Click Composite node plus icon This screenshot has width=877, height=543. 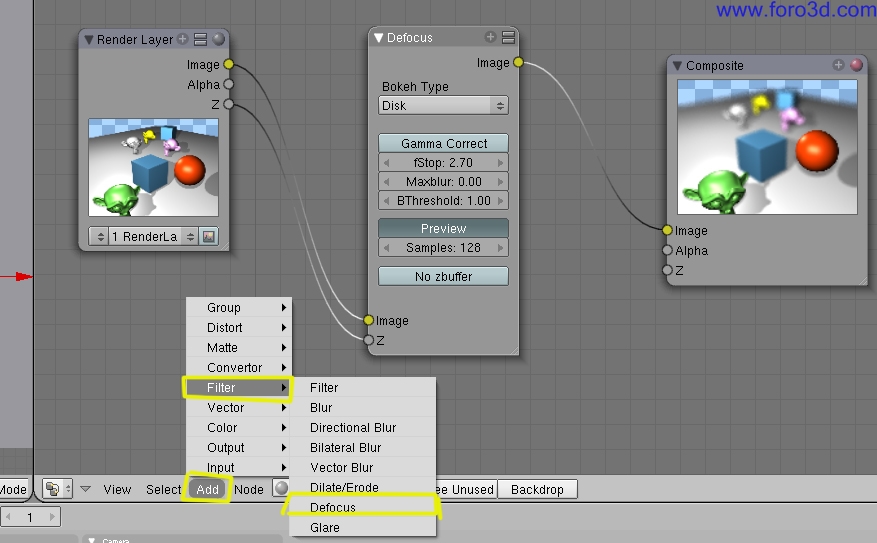[x=838, y=65]
